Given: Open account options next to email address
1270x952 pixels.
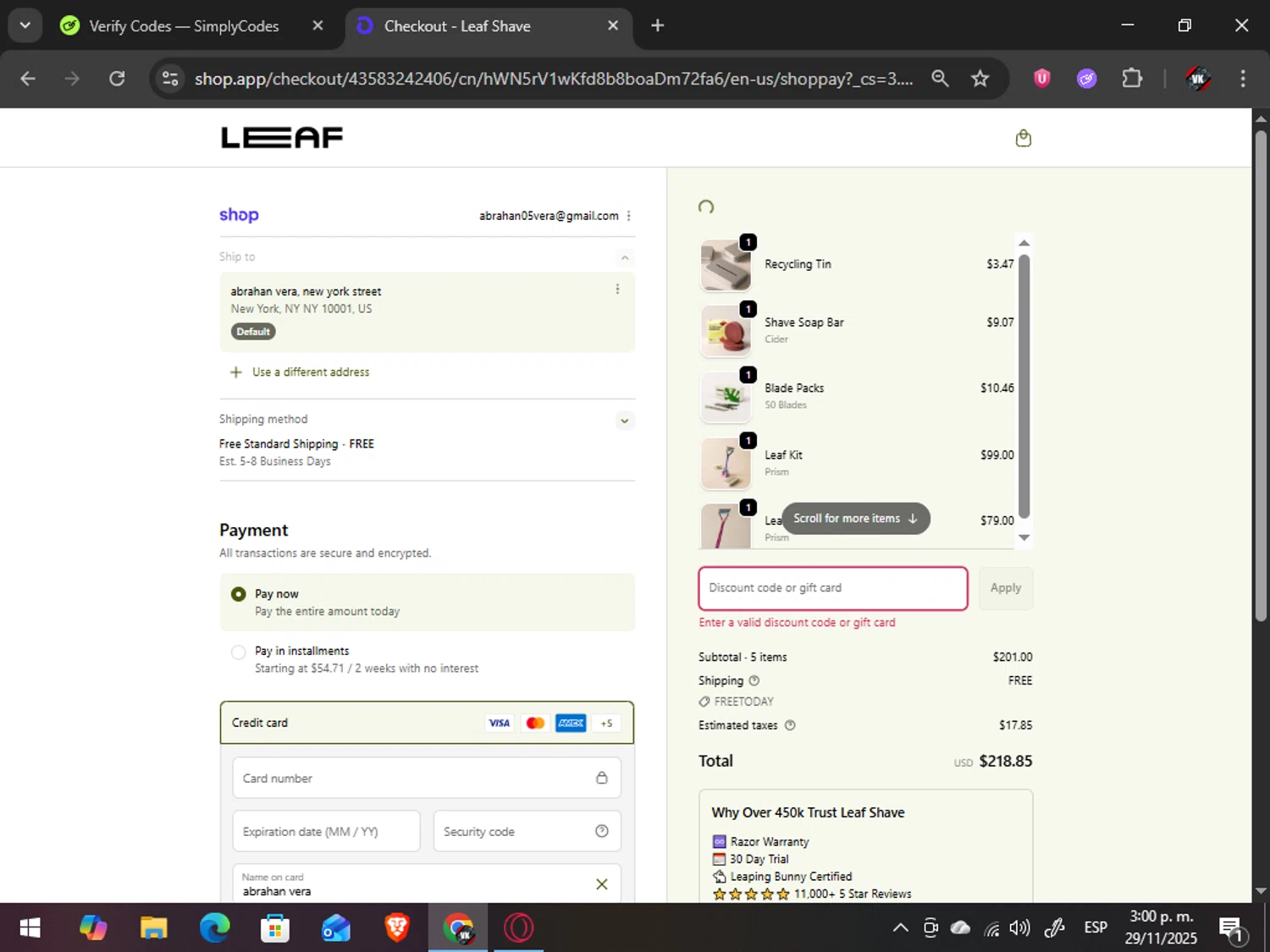Looking at the screenshot, I should [x=628, y=216].
